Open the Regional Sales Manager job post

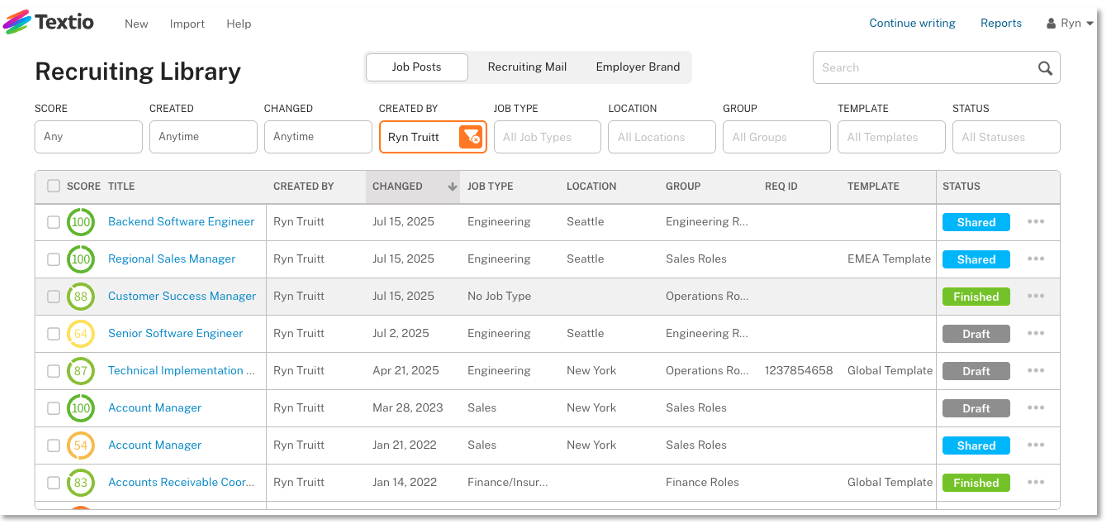tap(172, 259)
